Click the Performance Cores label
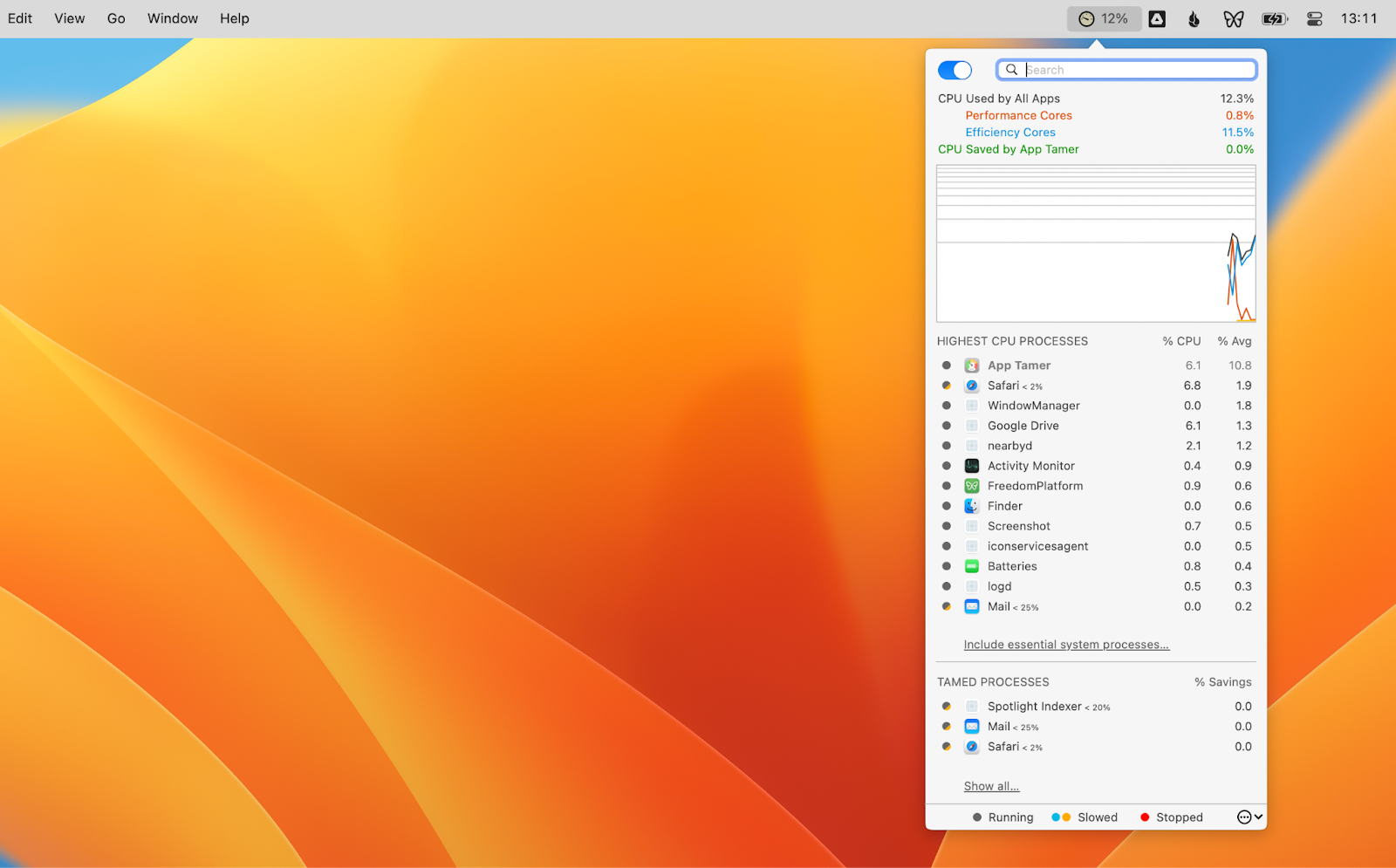1396x868 pixels. point(1018,115)
